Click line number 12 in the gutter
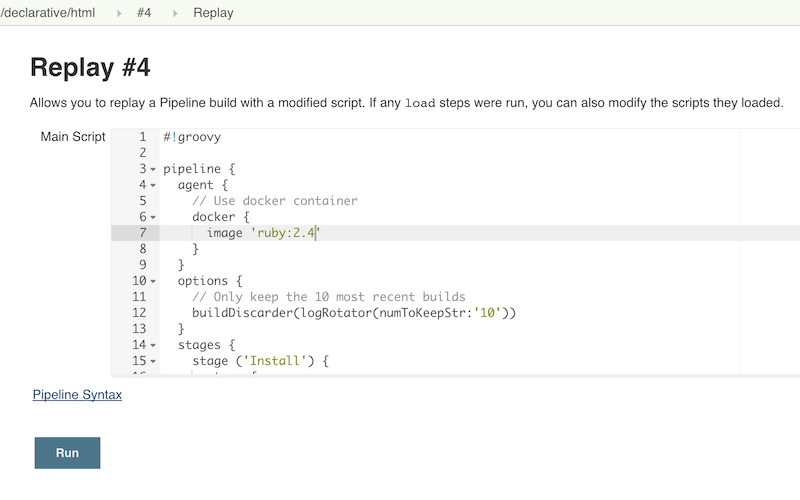The image size is (800, 500). [139, 313]
